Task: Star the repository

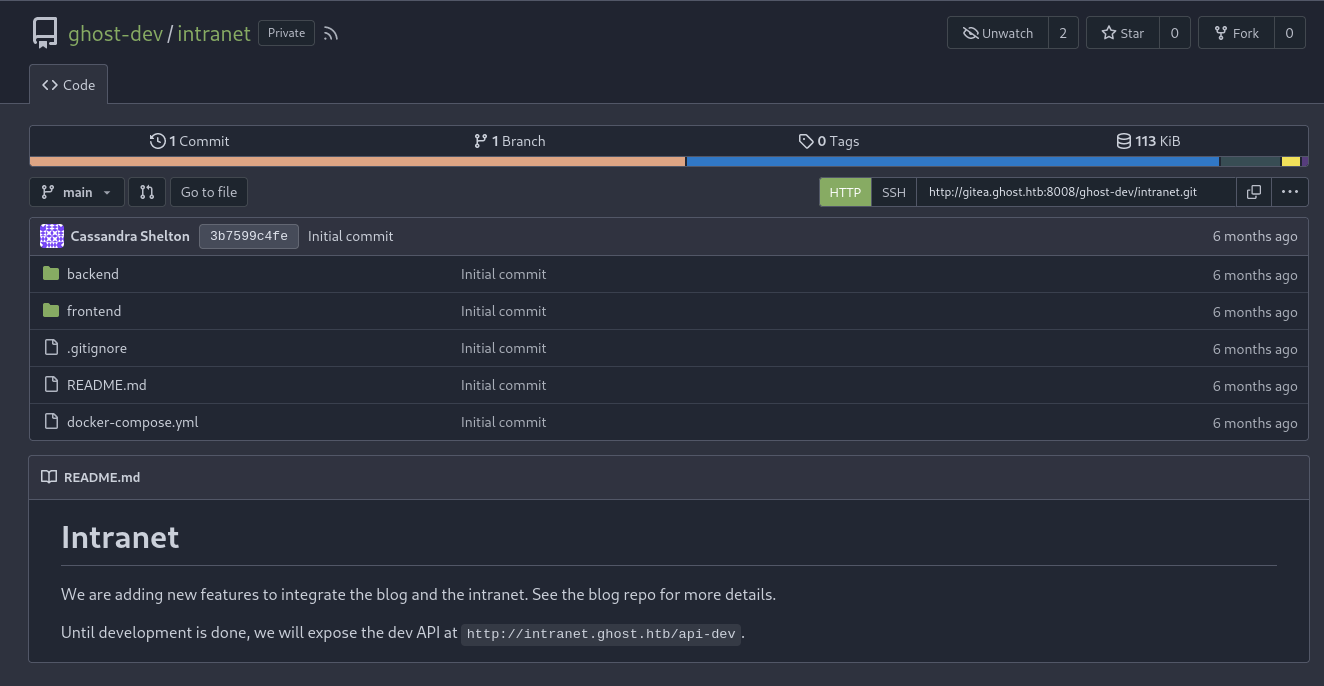Action: [1123, 33]
